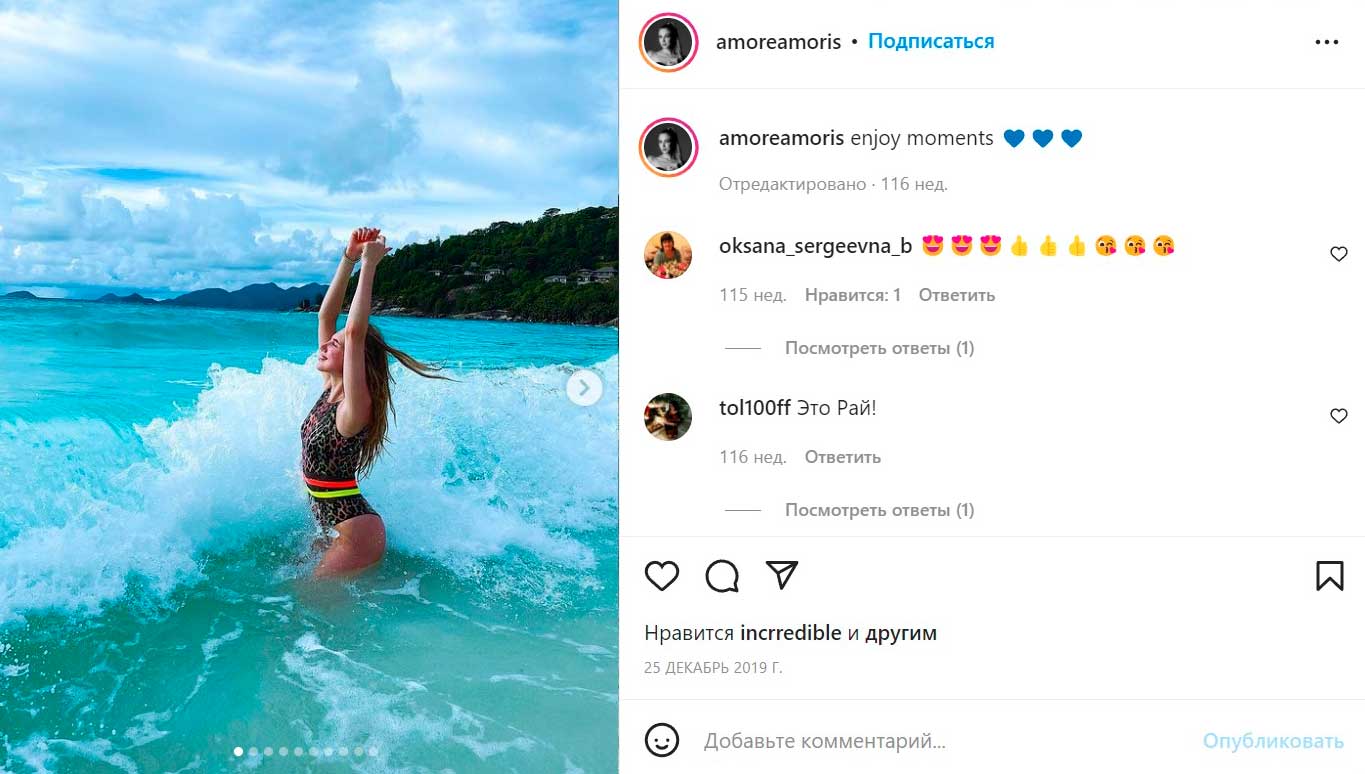Image resolution: width=1365 pixels, height=774 pixels.
Task: Like tol100ff's comment with the heart
Action: [1339, 416]
